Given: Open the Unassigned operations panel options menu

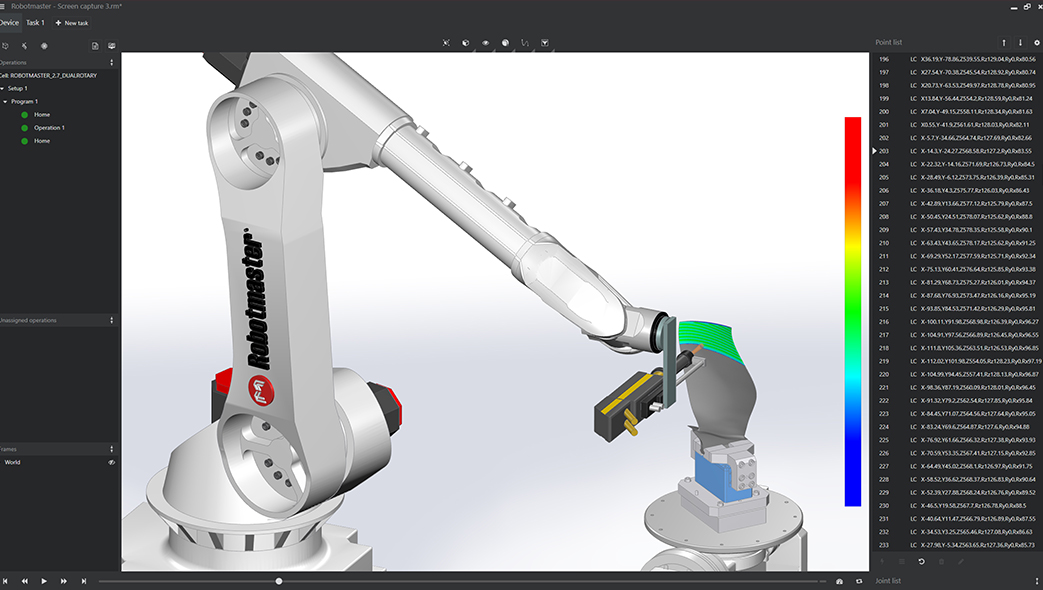Looking at the screenshot, I should tap(111, 321).
